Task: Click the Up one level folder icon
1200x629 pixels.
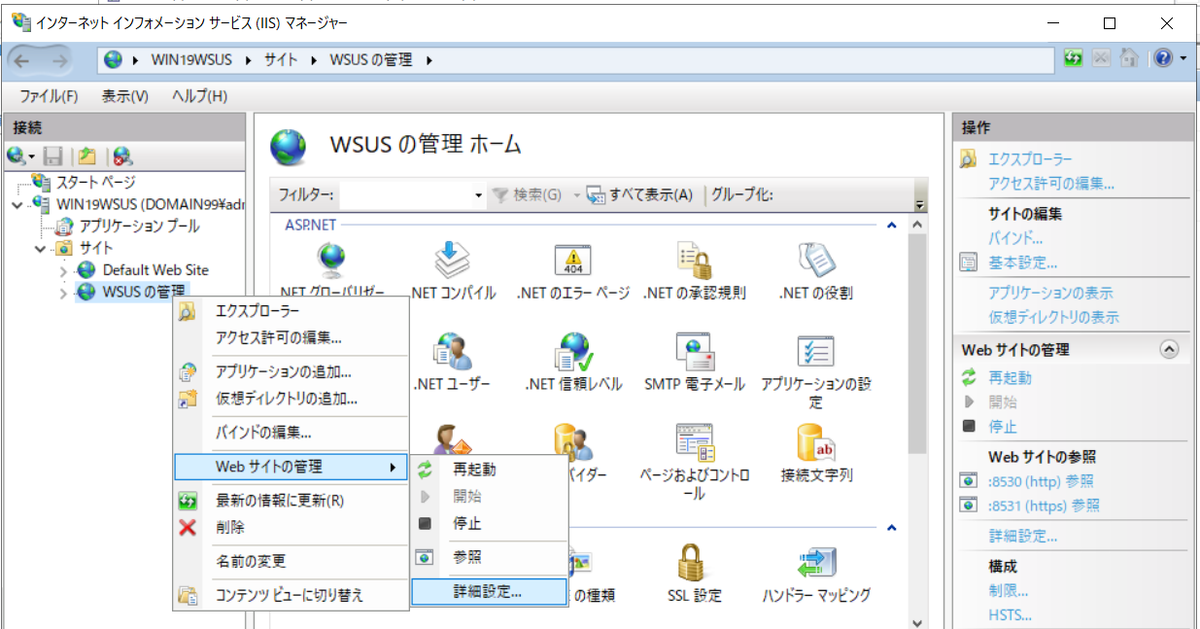Action: 88,156
